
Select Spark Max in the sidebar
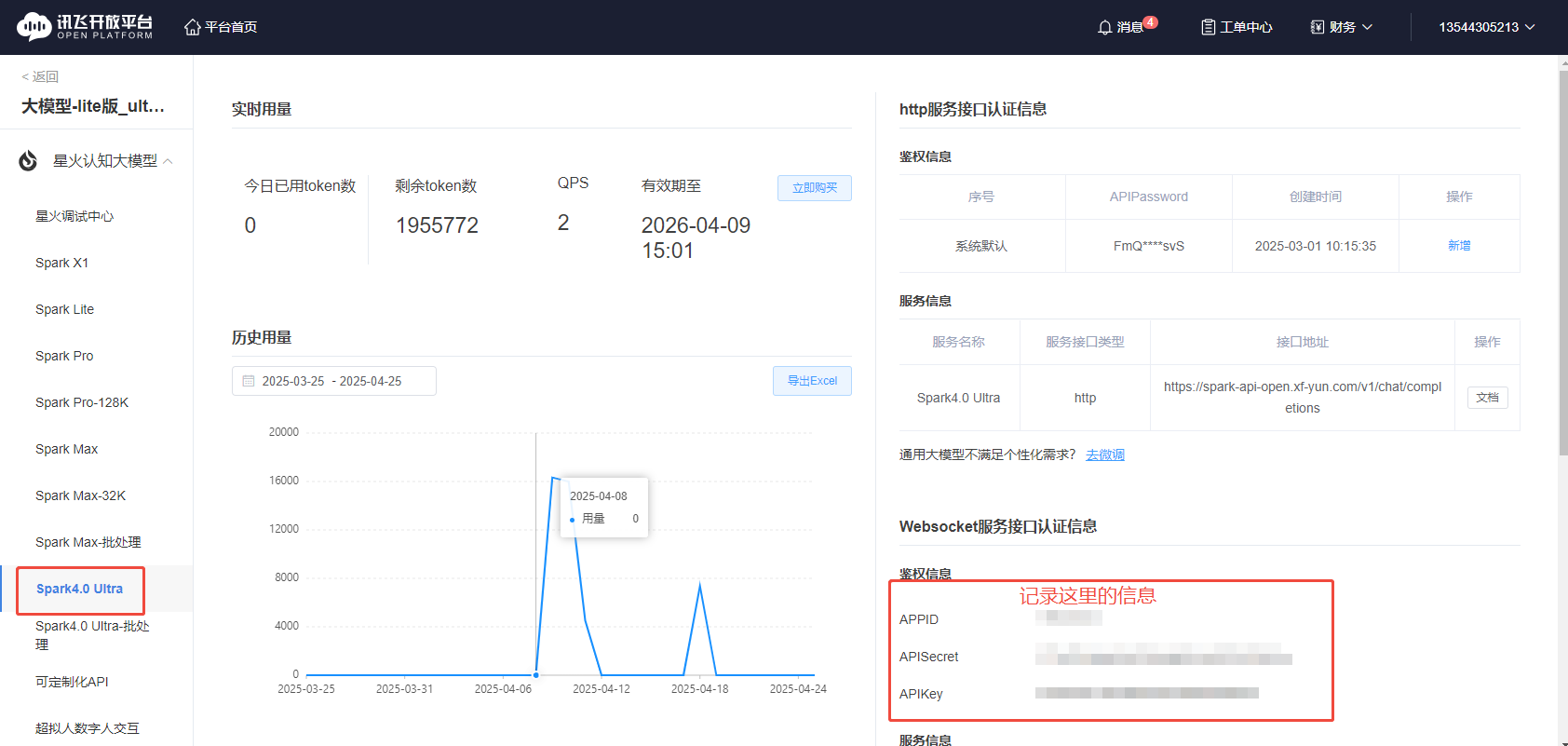click(x=67, y=449)
